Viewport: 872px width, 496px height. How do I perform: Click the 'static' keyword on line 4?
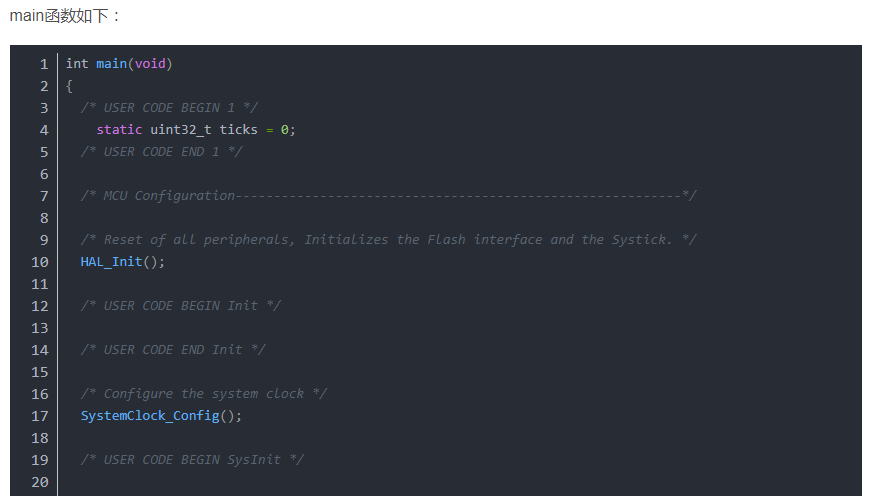click(x=119, y=130)
